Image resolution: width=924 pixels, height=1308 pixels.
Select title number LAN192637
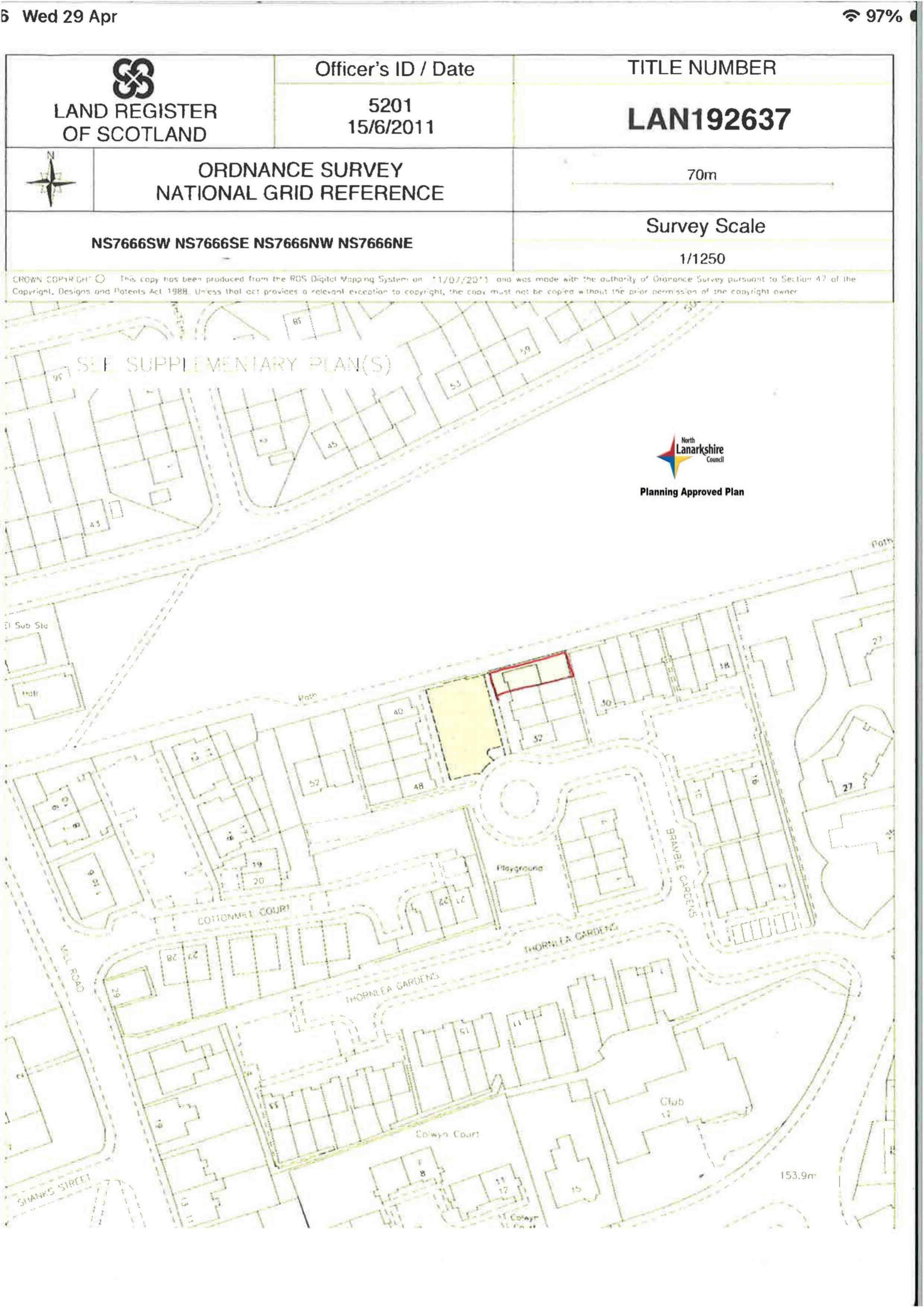(710, 120)
